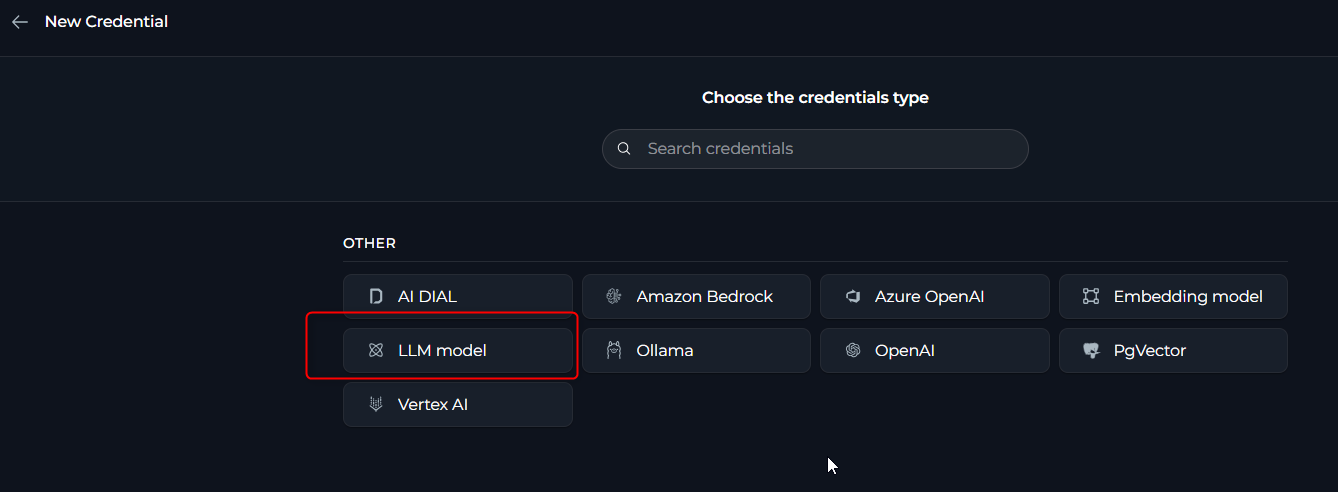Image resolution: width=1338 pixels, height=492 pixels.
Task: Click the LLM model atom icon
Action: pyautogui.click(x=376, y=351)
